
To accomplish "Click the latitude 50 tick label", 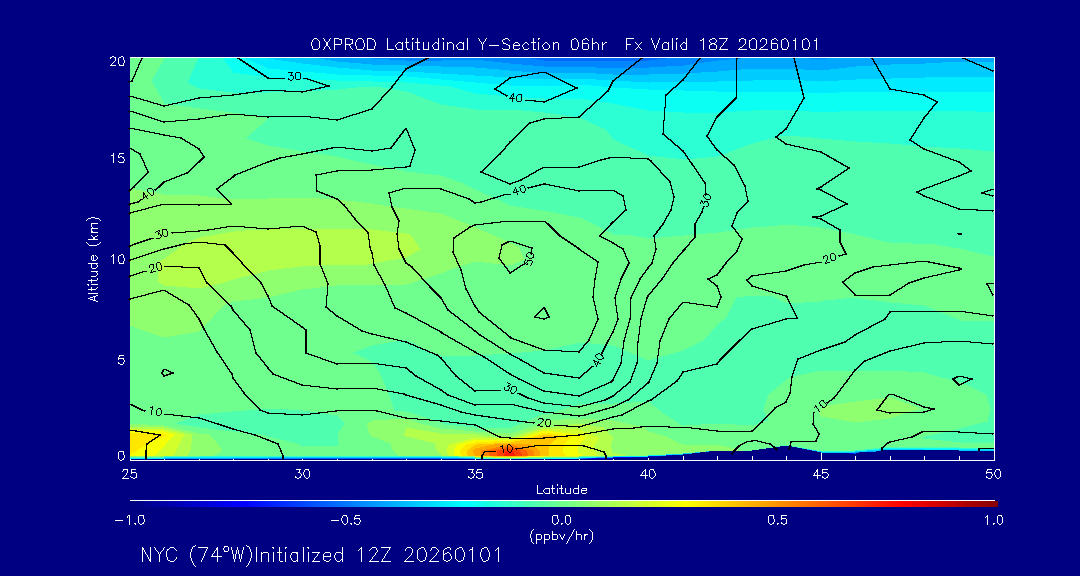I will (993, 473).
